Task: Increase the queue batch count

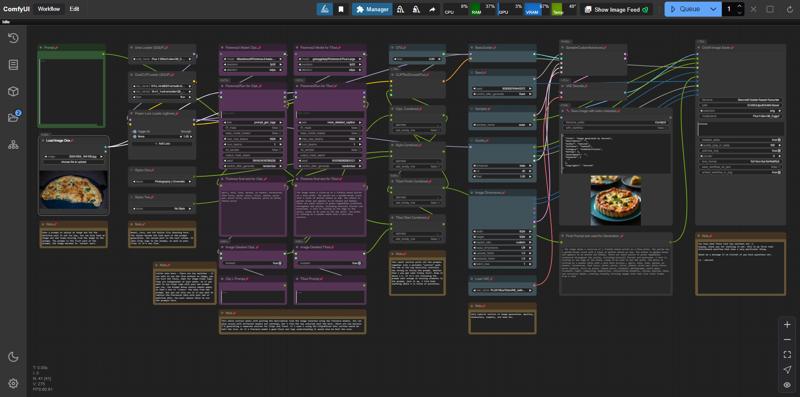Action: pyautogui.click(x=740, y=6)
